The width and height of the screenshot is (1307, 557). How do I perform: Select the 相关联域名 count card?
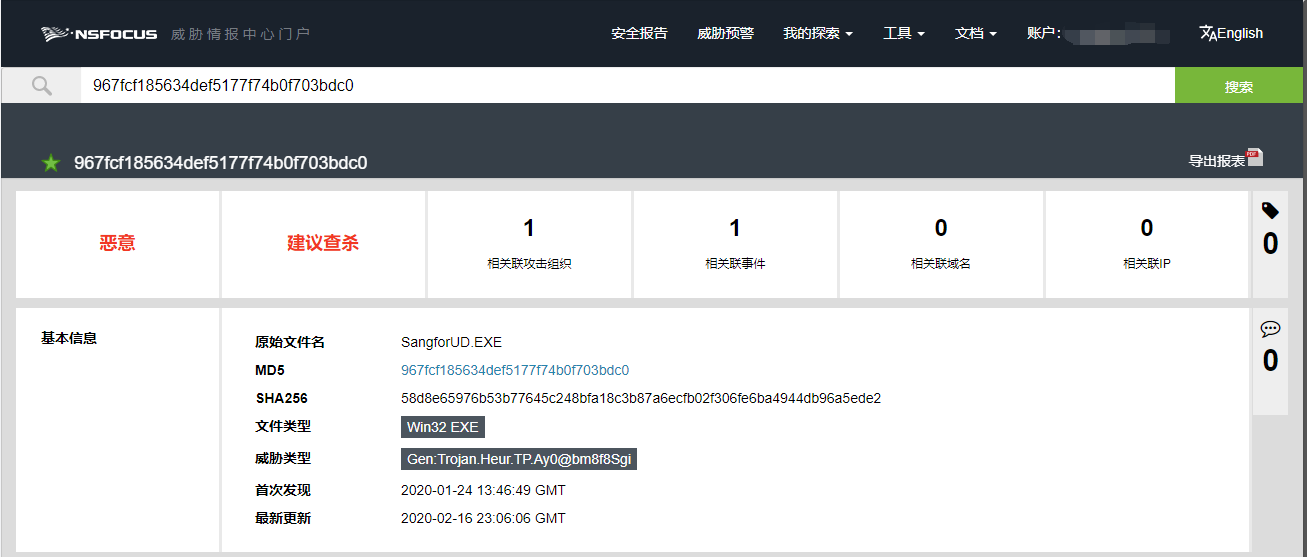[941, 244]
